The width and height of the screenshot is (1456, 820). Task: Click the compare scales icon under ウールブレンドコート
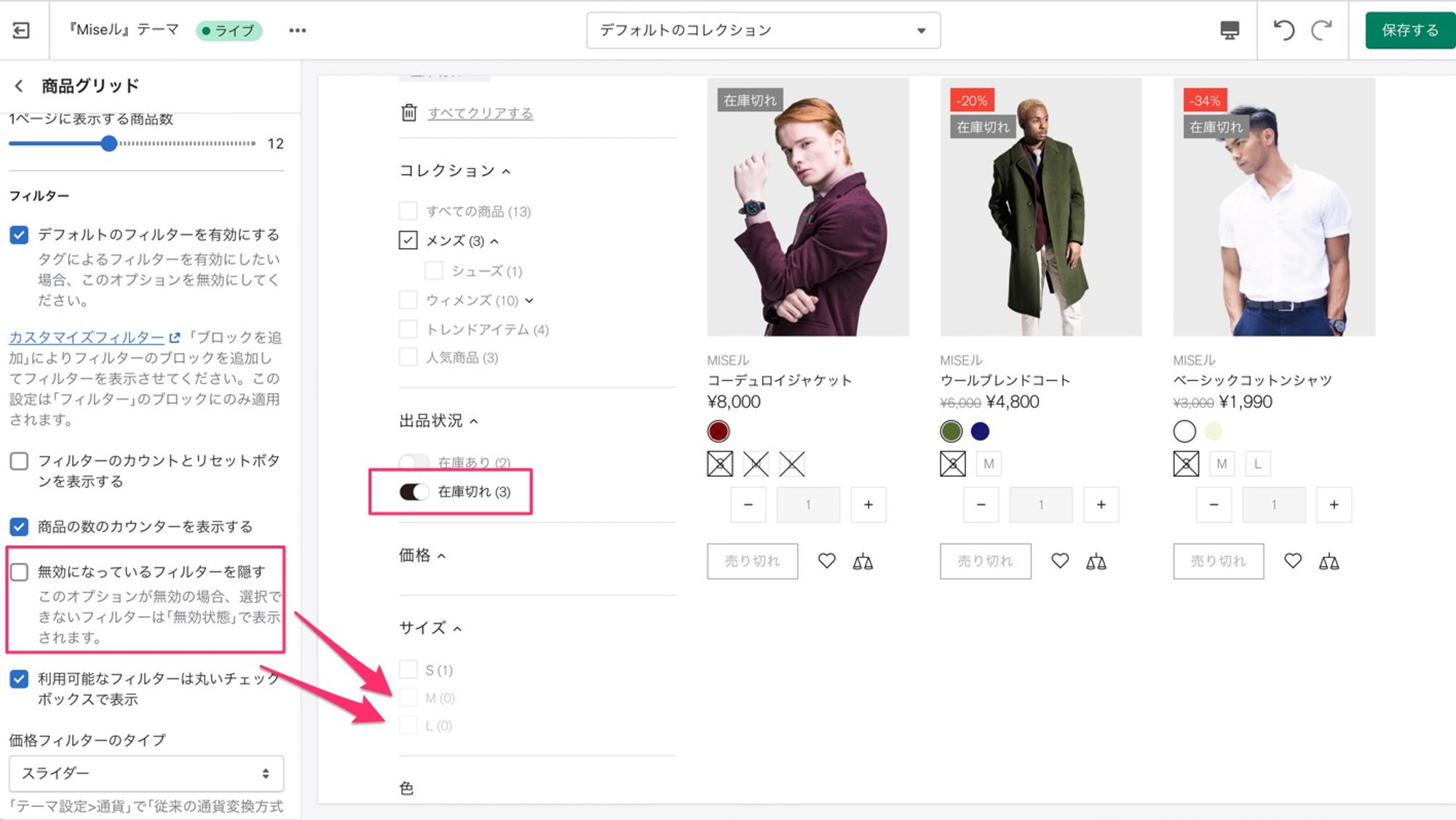coord(1096,561)
